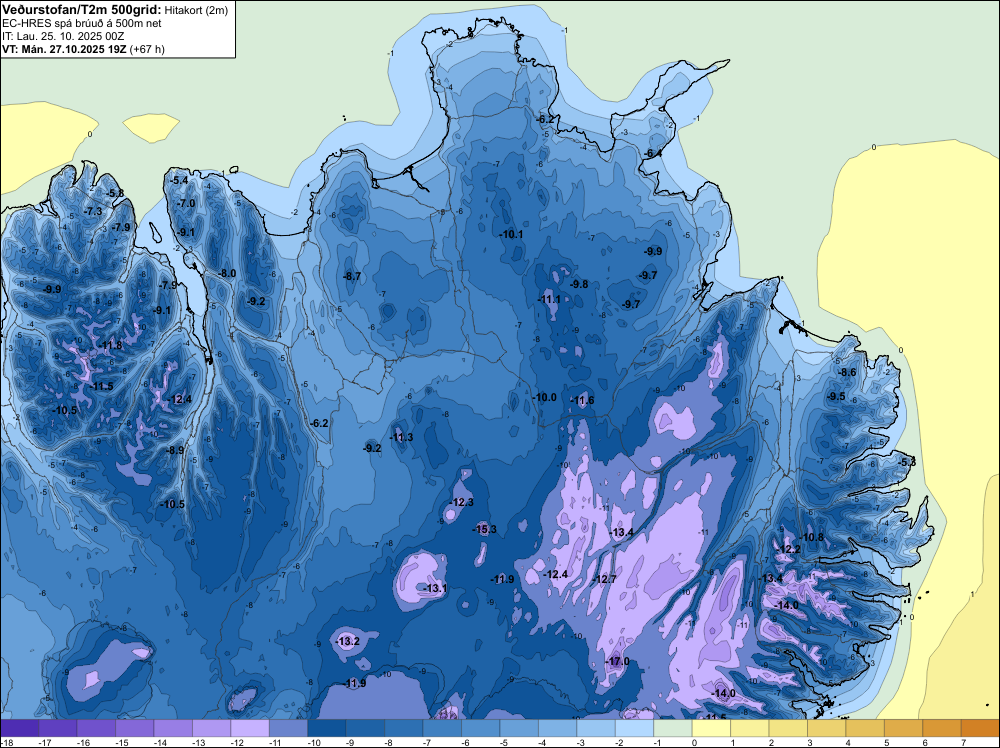Click the -10.0 temperature value
Screen dimensions: 1000x748
pyautogui.click(x=545, y=397)
